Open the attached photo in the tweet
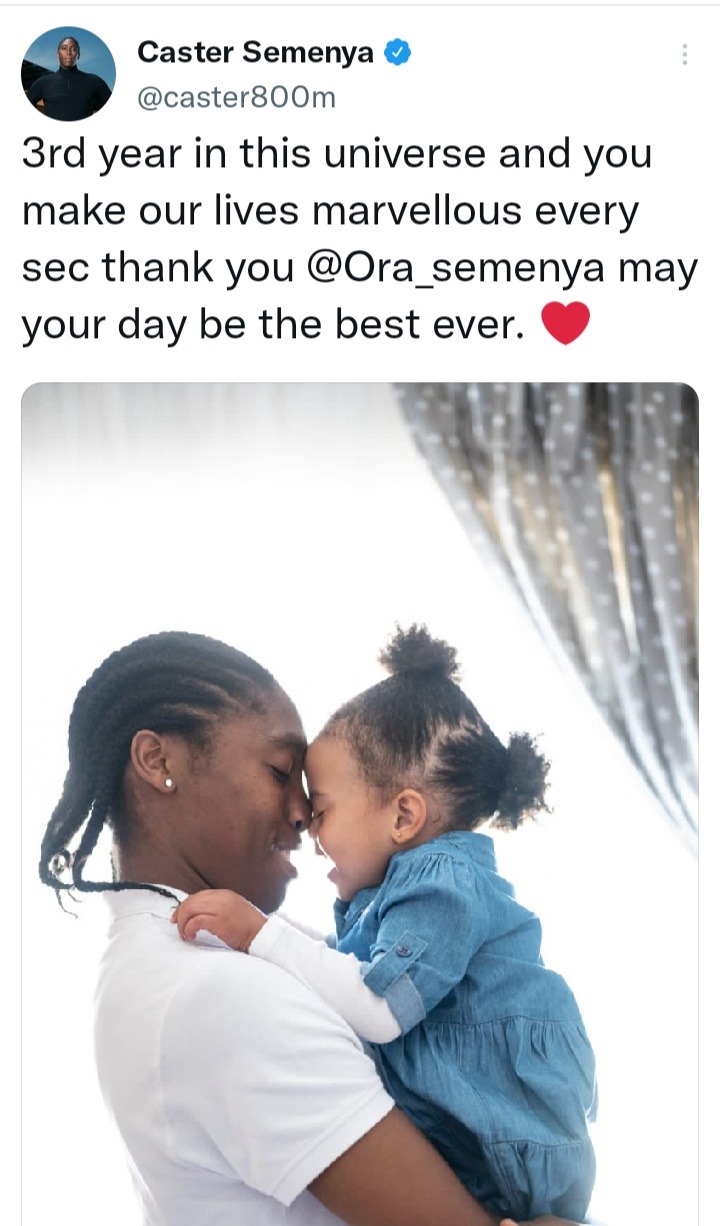 pyautogui.click(x=360, y=804)
